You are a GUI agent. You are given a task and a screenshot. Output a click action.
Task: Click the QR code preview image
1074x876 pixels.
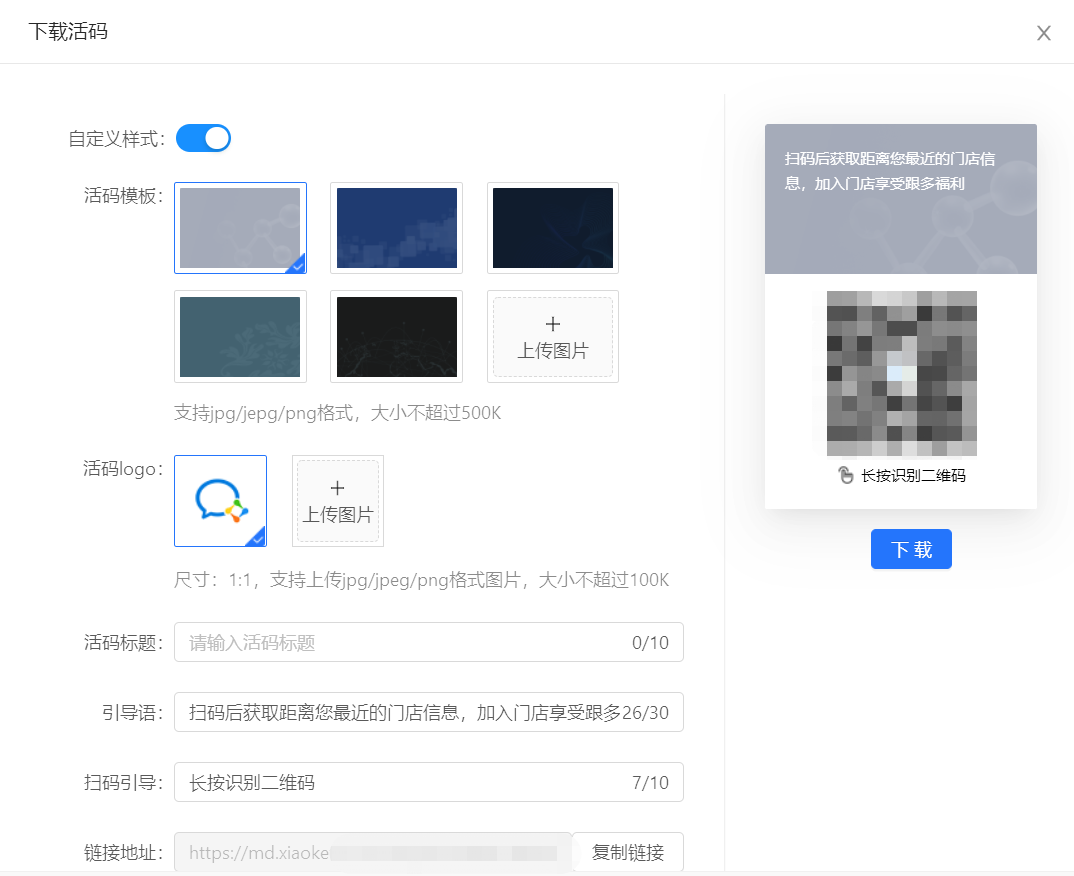901,373
